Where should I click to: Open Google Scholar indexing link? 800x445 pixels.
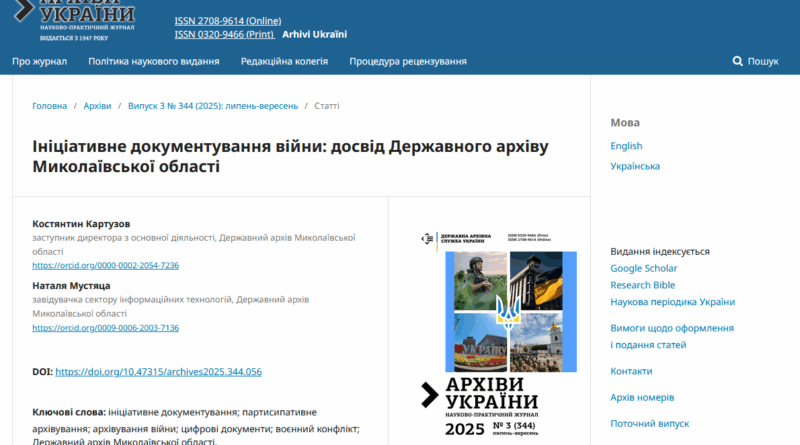(644, 268)
